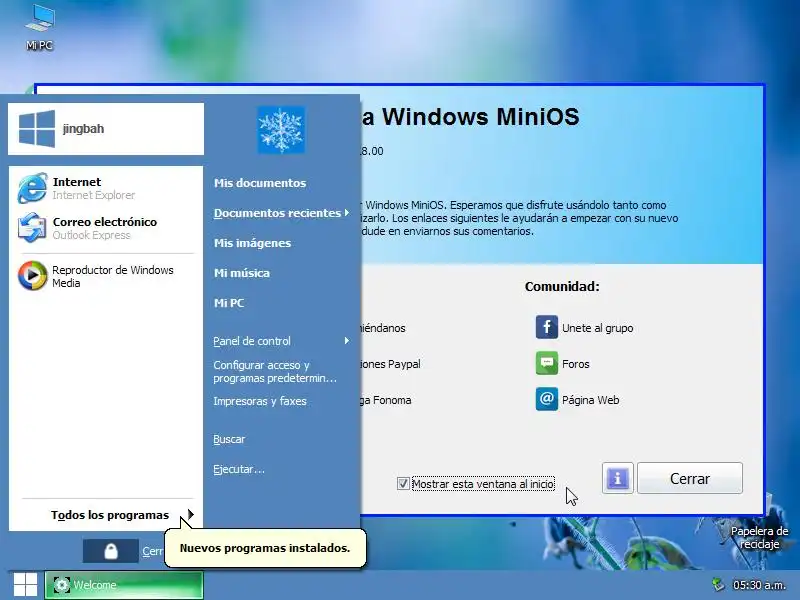
Task: Click the purple info button
Action: pos(617,478)
